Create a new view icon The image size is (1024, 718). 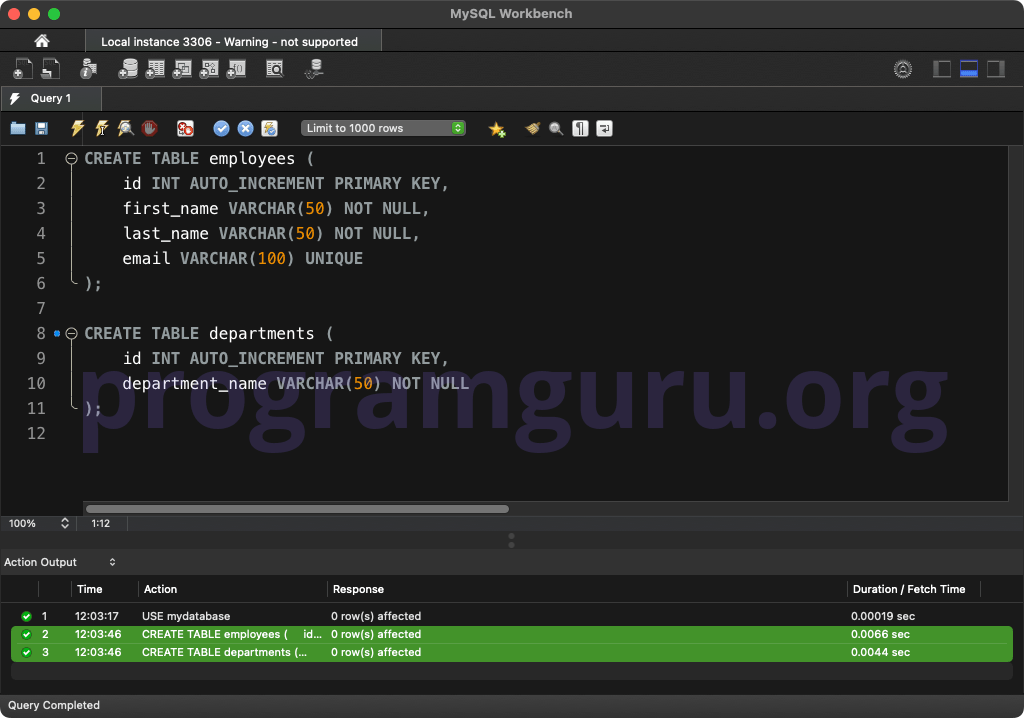(x=182, y=68)
